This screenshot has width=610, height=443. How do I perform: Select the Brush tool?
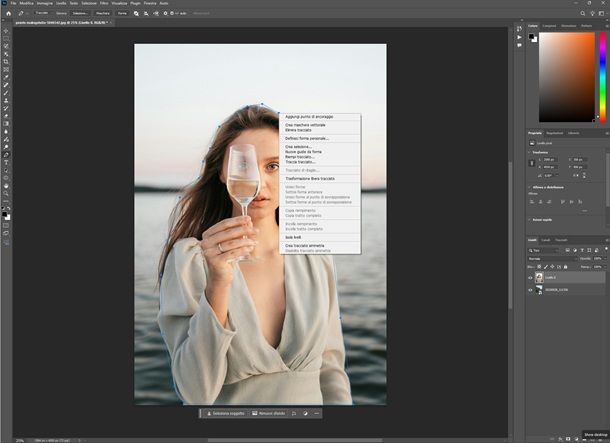[x=6, y=93]
